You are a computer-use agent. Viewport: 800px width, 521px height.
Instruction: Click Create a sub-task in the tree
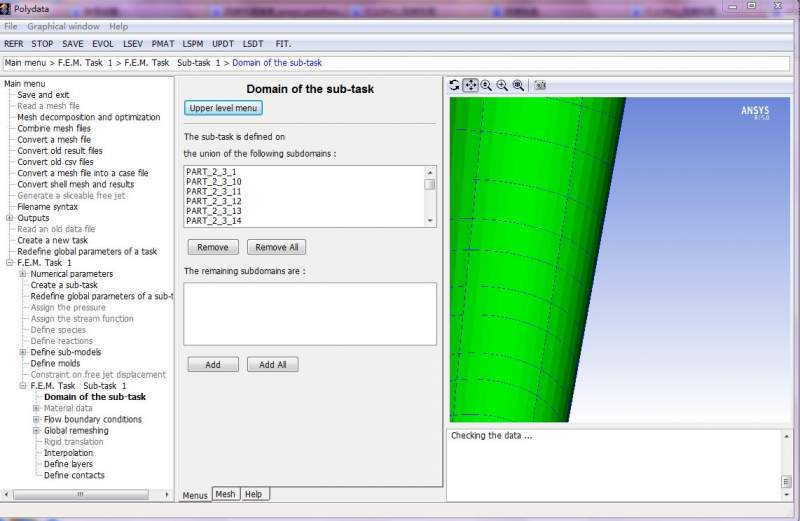click(x=64, y=285)
